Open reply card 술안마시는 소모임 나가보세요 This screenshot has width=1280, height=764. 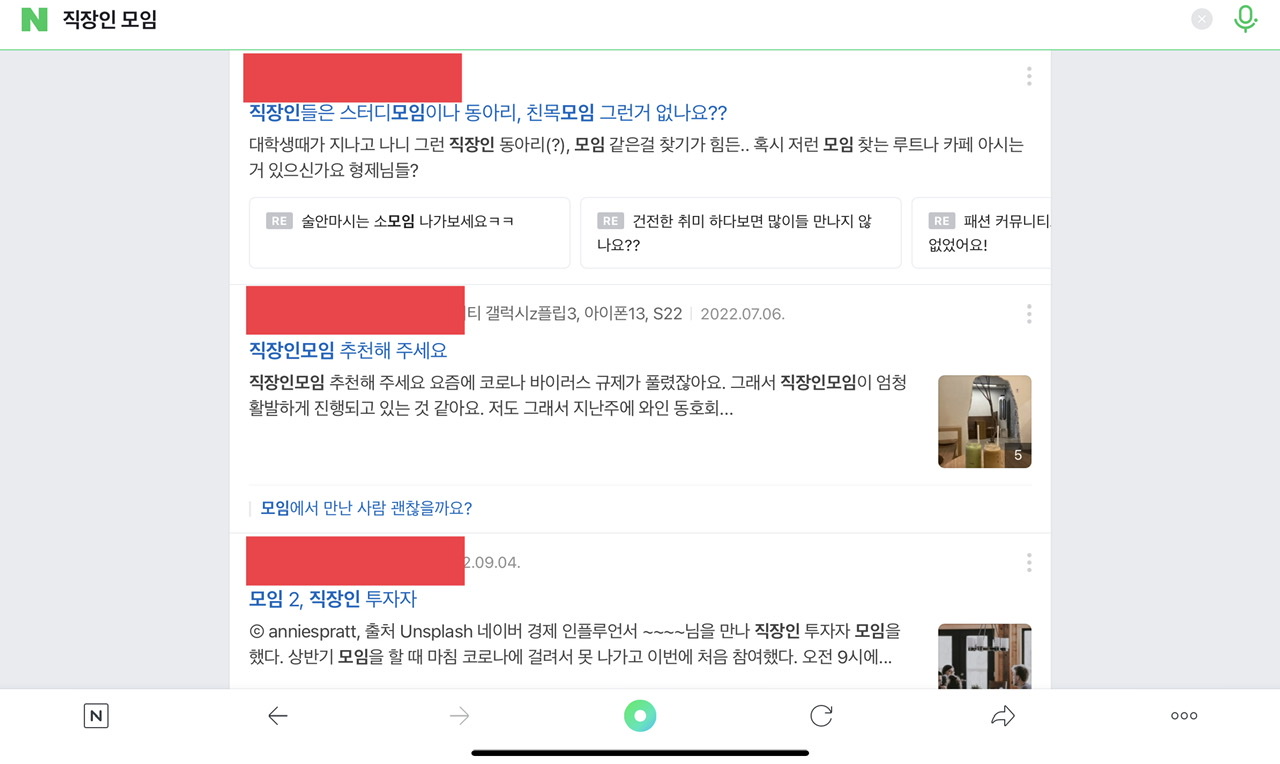409,232
